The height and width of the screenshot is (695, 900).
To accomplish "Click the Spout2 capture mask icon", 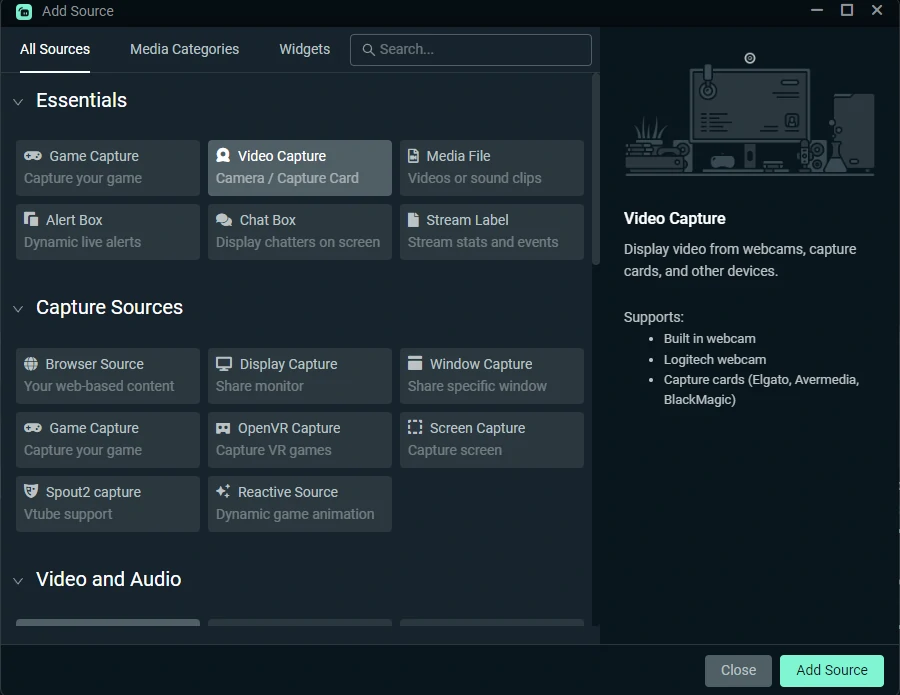I will [x=31, y=492].
